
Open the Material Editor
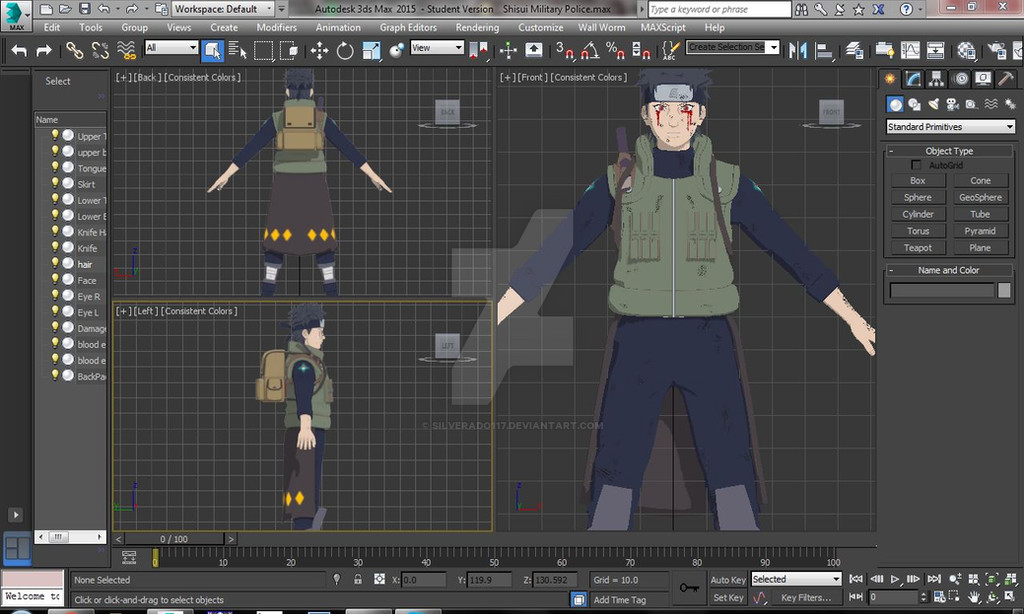tap(966, 50)
